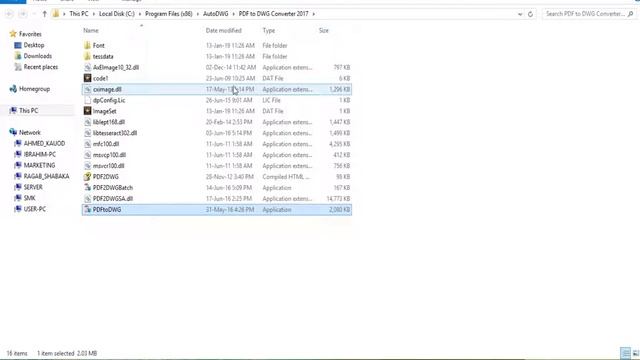Select the msvcp100.dll file name
Image resolution: width=640 pixels, height=360 pixels.
(109, 155)
